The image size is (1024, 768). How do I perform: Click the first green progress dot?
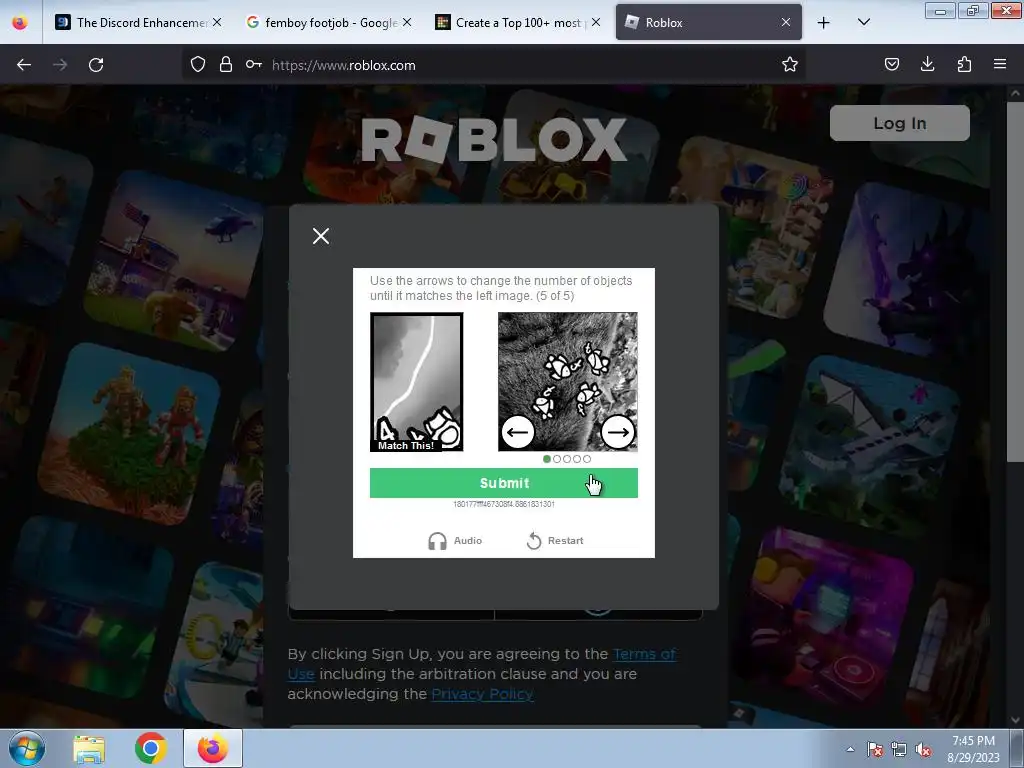point(547,459)
